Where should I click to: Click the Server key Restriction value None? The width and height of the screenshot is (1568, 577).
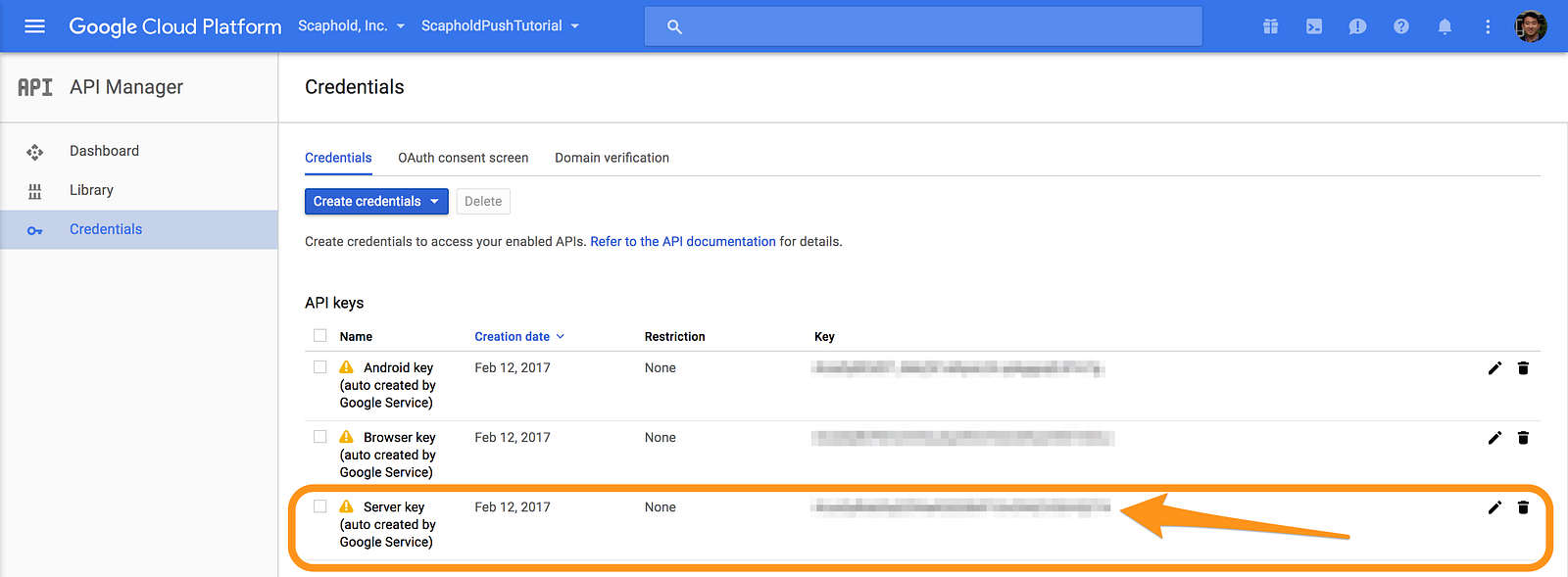coord(661,506)
